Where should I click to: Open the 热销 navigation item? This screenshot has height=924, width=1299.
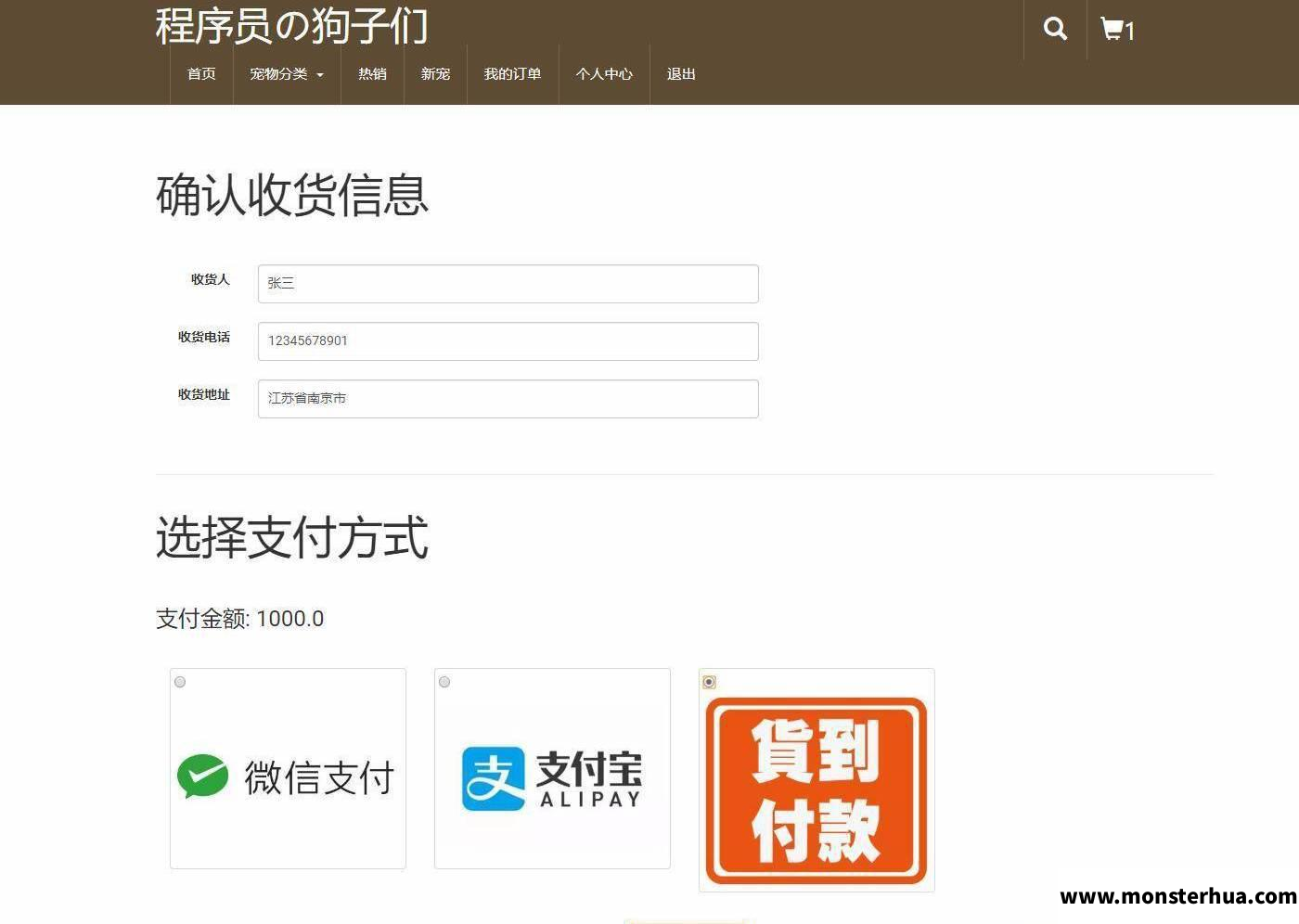[x=372, y=73]
